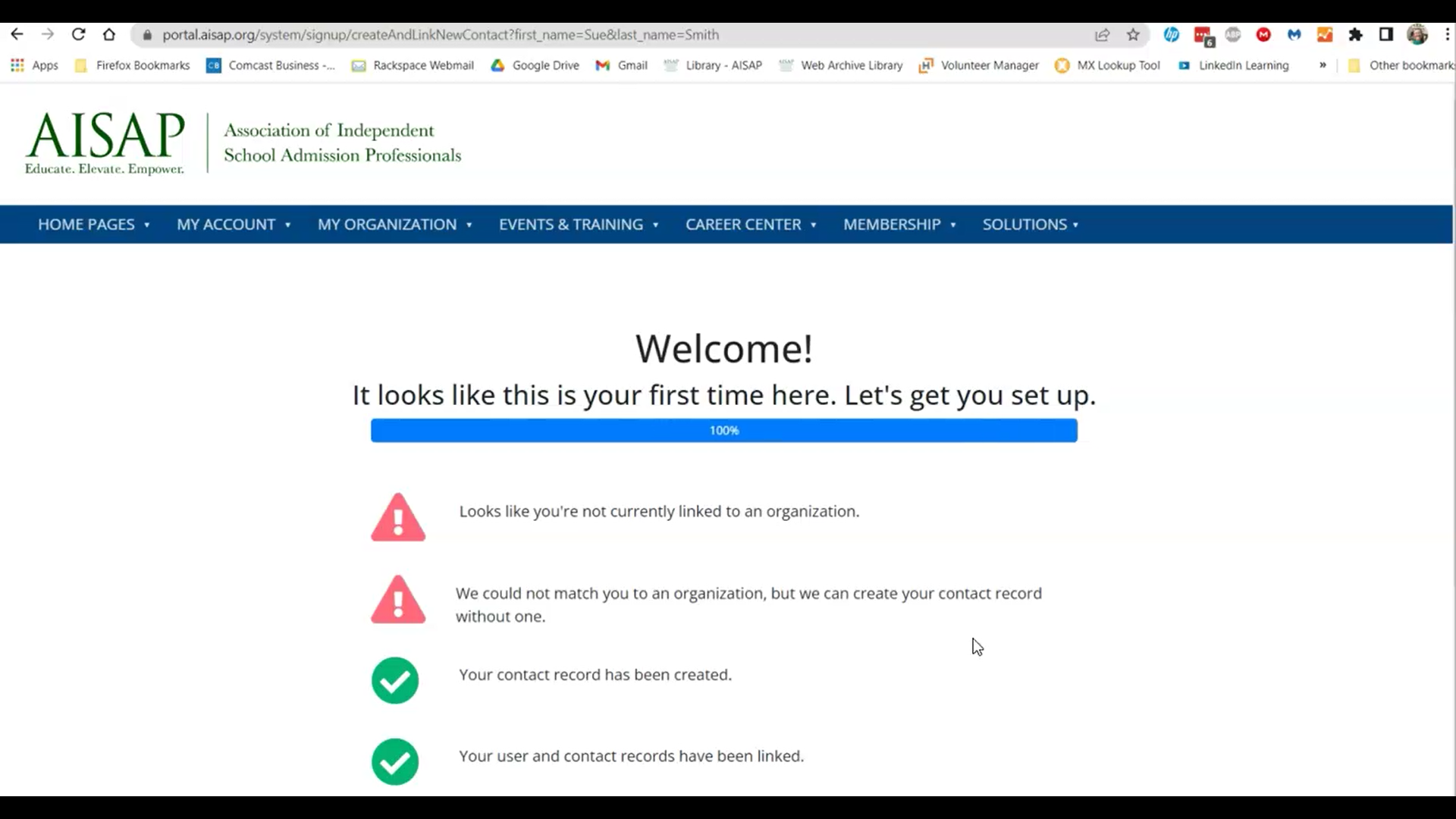Open the Volunteer Manager bookmark
Viewport: 1456px width, 819px height.
[x=978, y=65]
